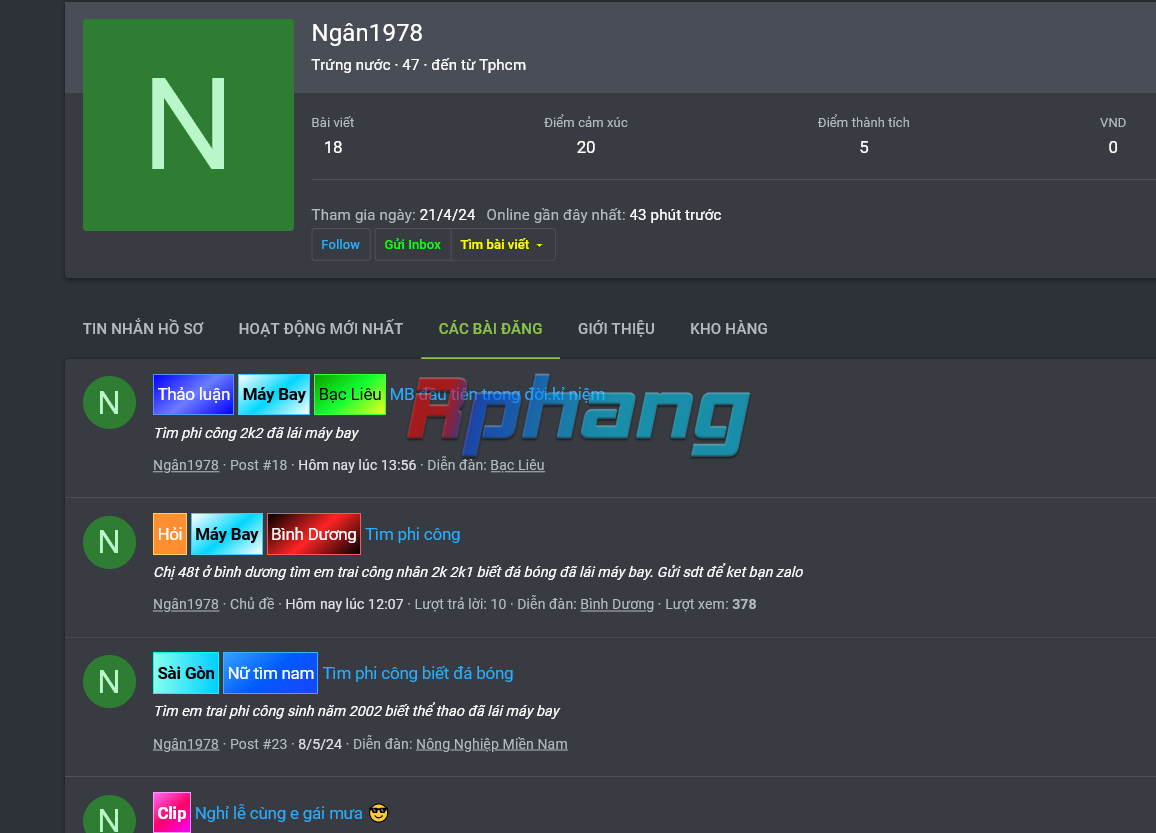This screenshot has width=1156, height=833.
Task: Click the last online time 43 phút trước
Action: (675, 215)
